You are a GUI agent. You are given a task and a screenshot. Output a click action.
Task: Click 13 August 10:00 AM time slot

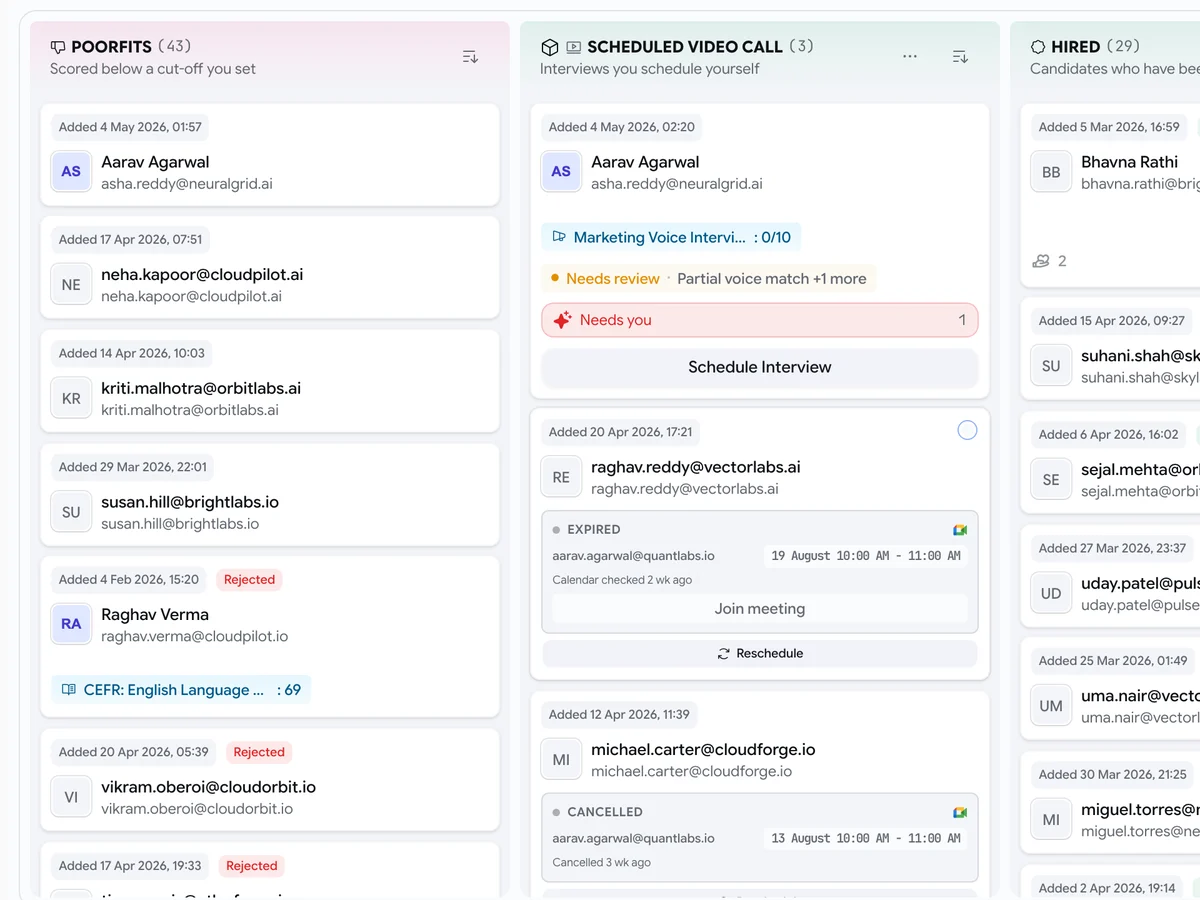[866, 838]
